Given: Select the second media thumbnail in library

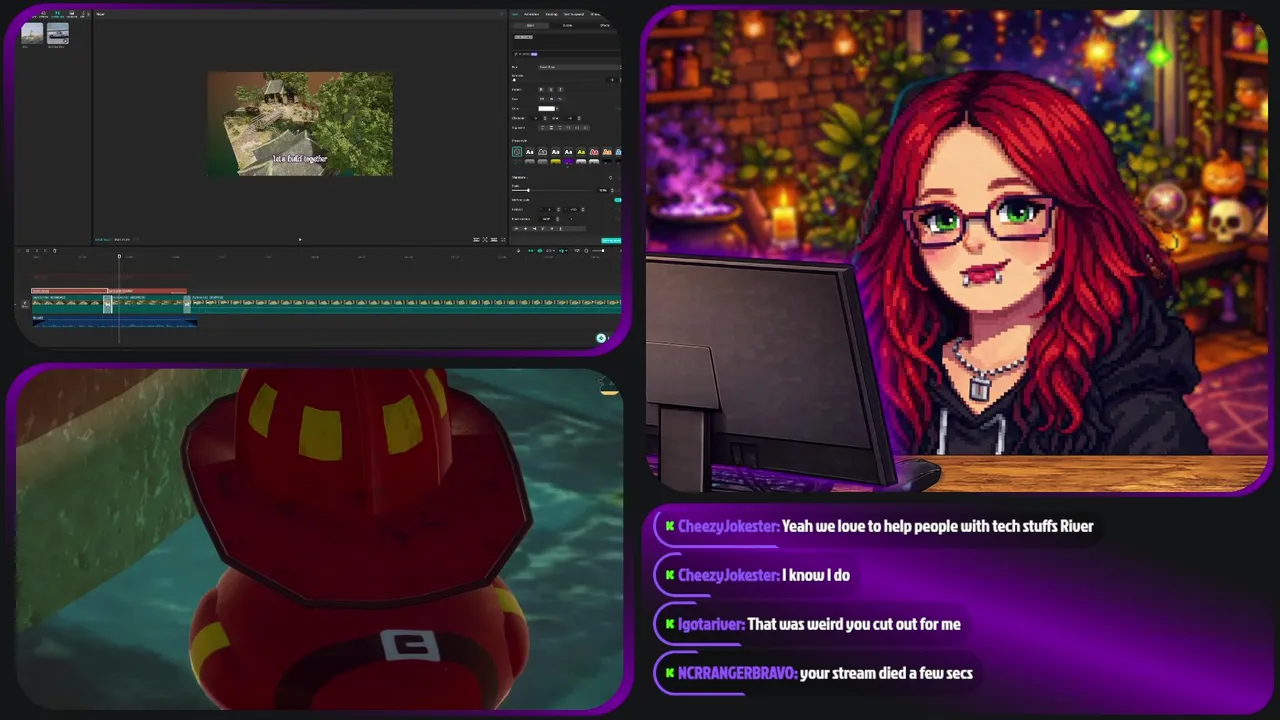Looking at the screenshot, I should 57,33.
